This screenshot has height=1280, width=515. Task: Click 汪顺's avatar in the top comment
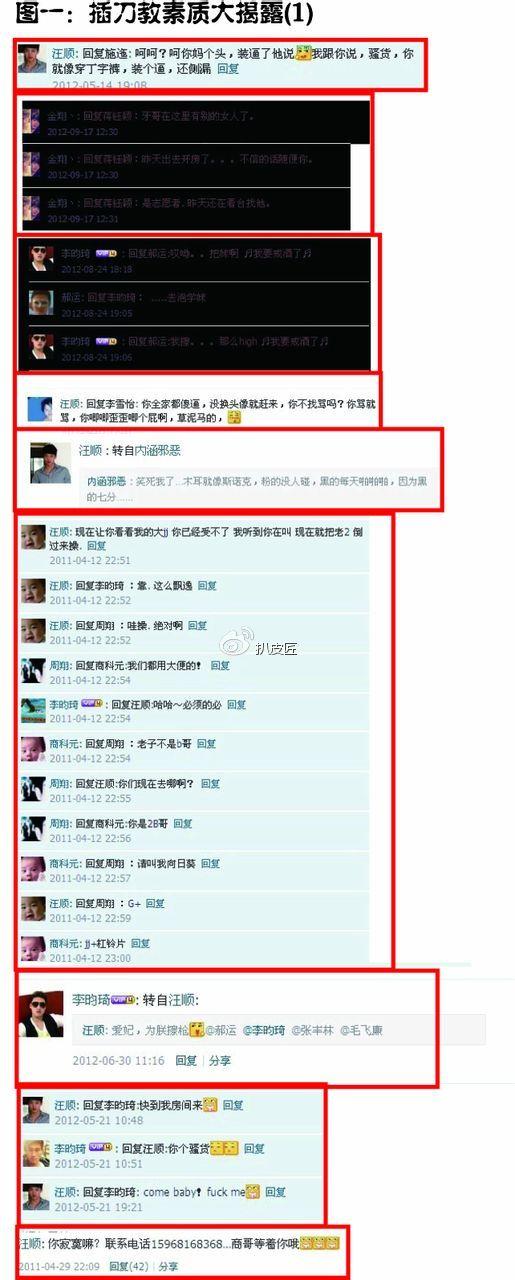click(32, 59)
